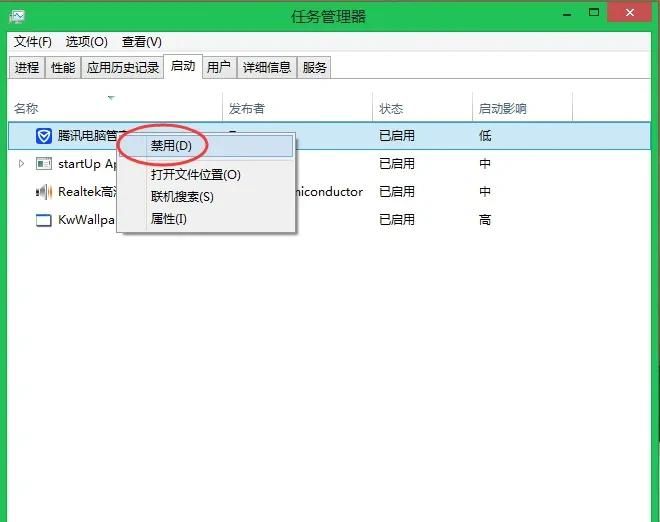This screenshot has height=522, width=660.
Task: Switch to the 性能 tab
Action: 63,67
